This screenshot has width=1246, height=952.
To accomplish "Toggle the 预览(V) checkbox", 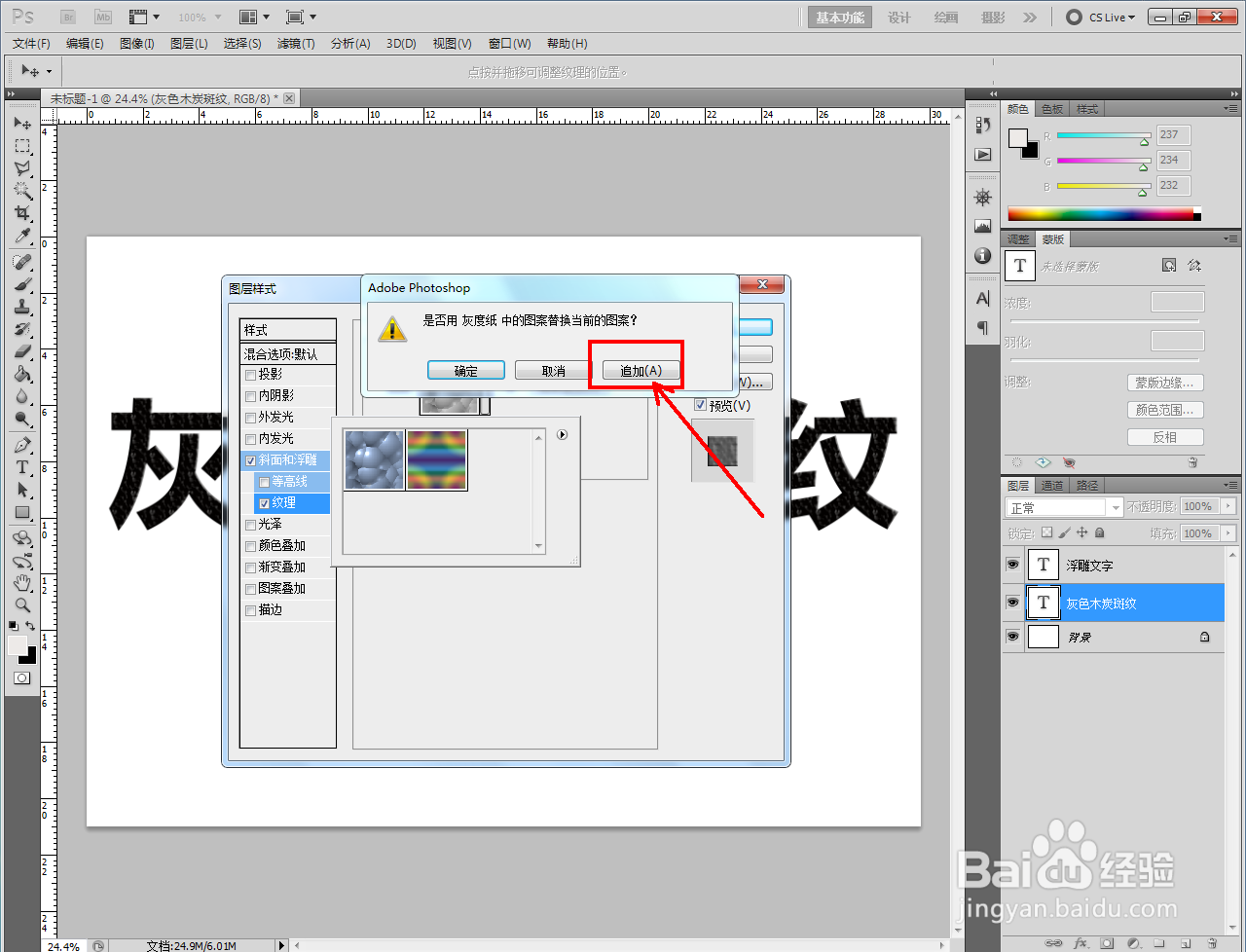I will pyautogui.click(x=700, y=405).
